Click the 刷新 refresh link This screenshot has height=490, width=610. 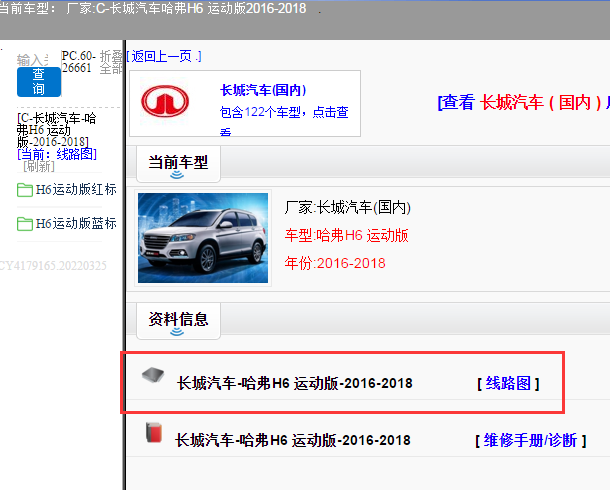pos(39,166)
